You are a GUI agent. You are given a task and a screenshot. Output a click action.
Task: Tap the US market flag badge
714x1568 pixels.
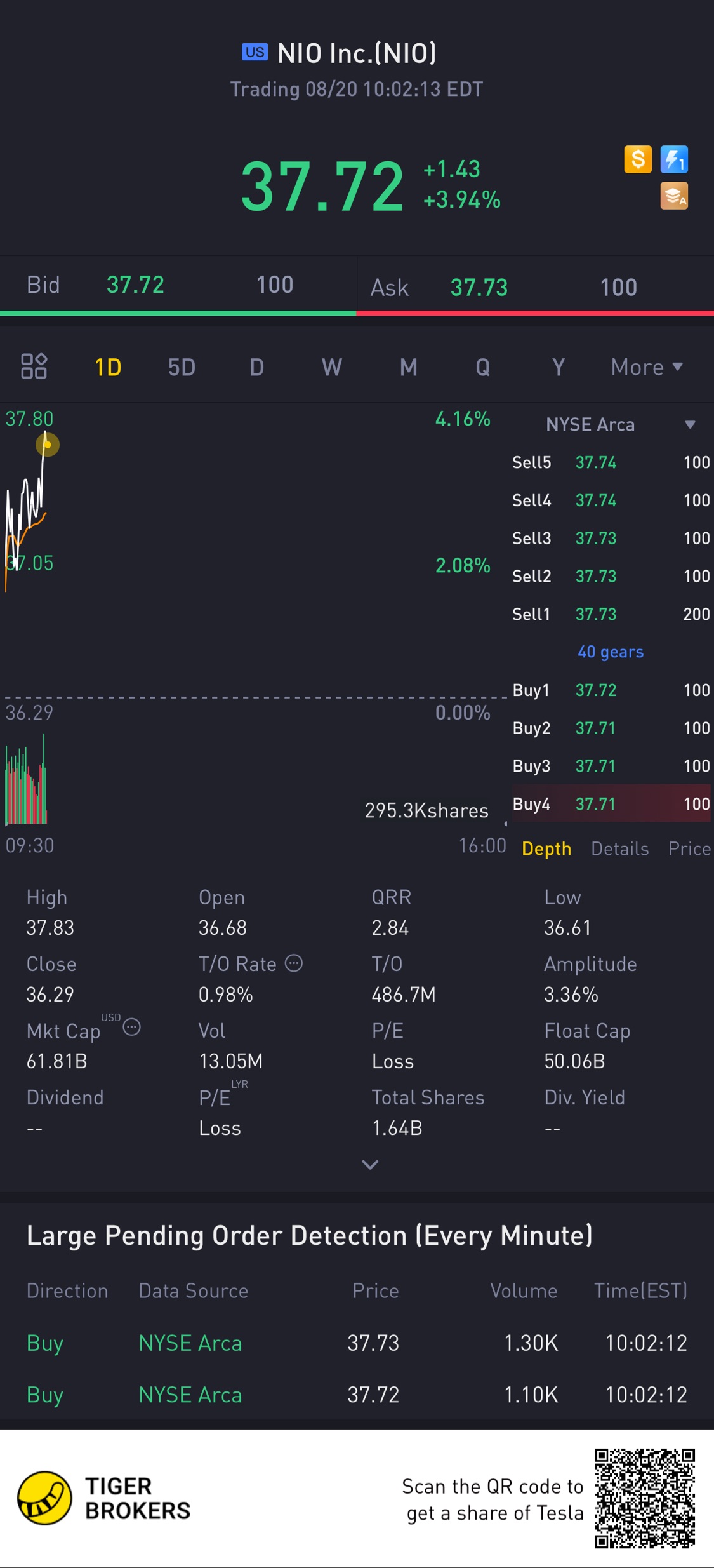click(255, 52)
